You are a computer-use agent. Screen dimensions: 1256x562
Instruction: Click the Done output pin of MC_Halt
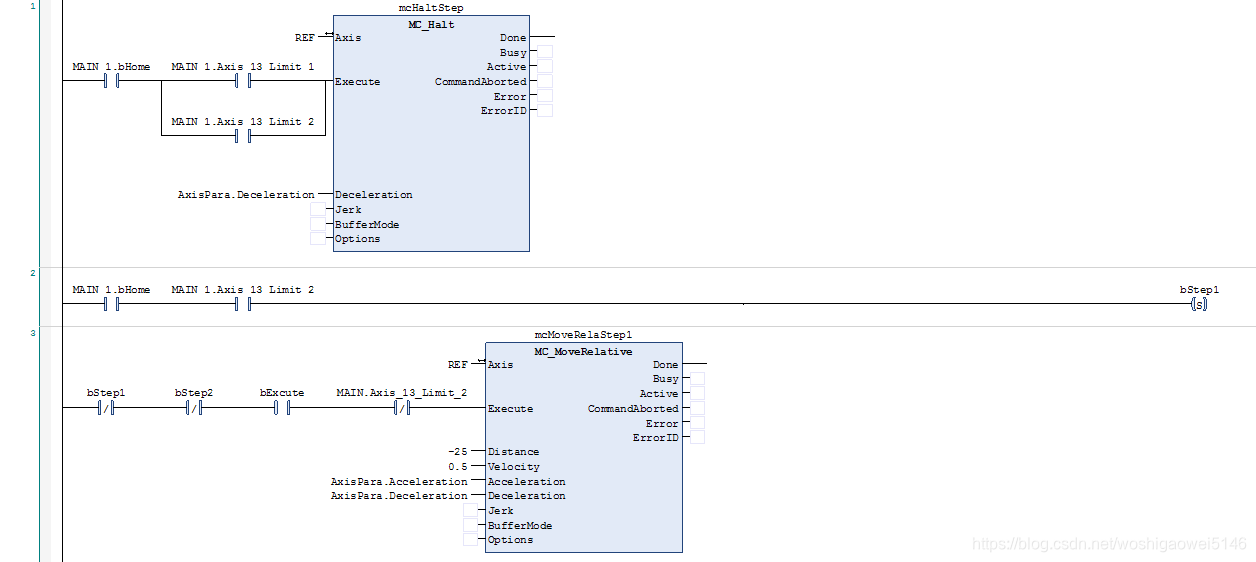pos(513,38)
